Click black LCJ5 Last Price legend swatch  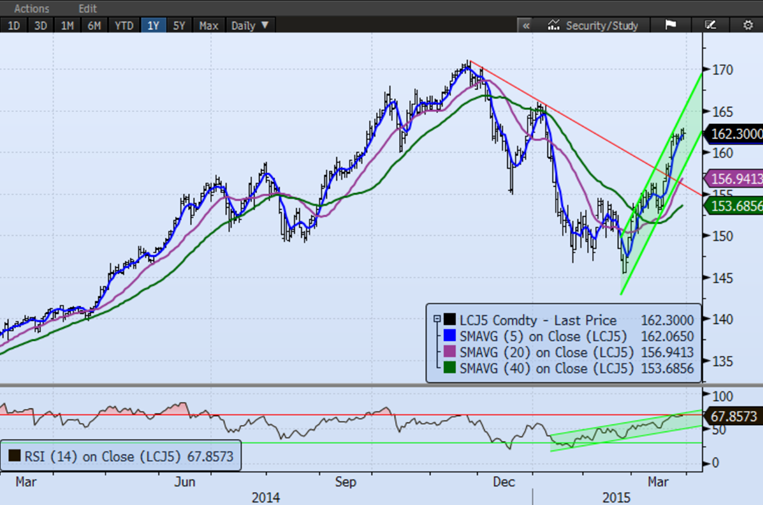pos(451,318)
